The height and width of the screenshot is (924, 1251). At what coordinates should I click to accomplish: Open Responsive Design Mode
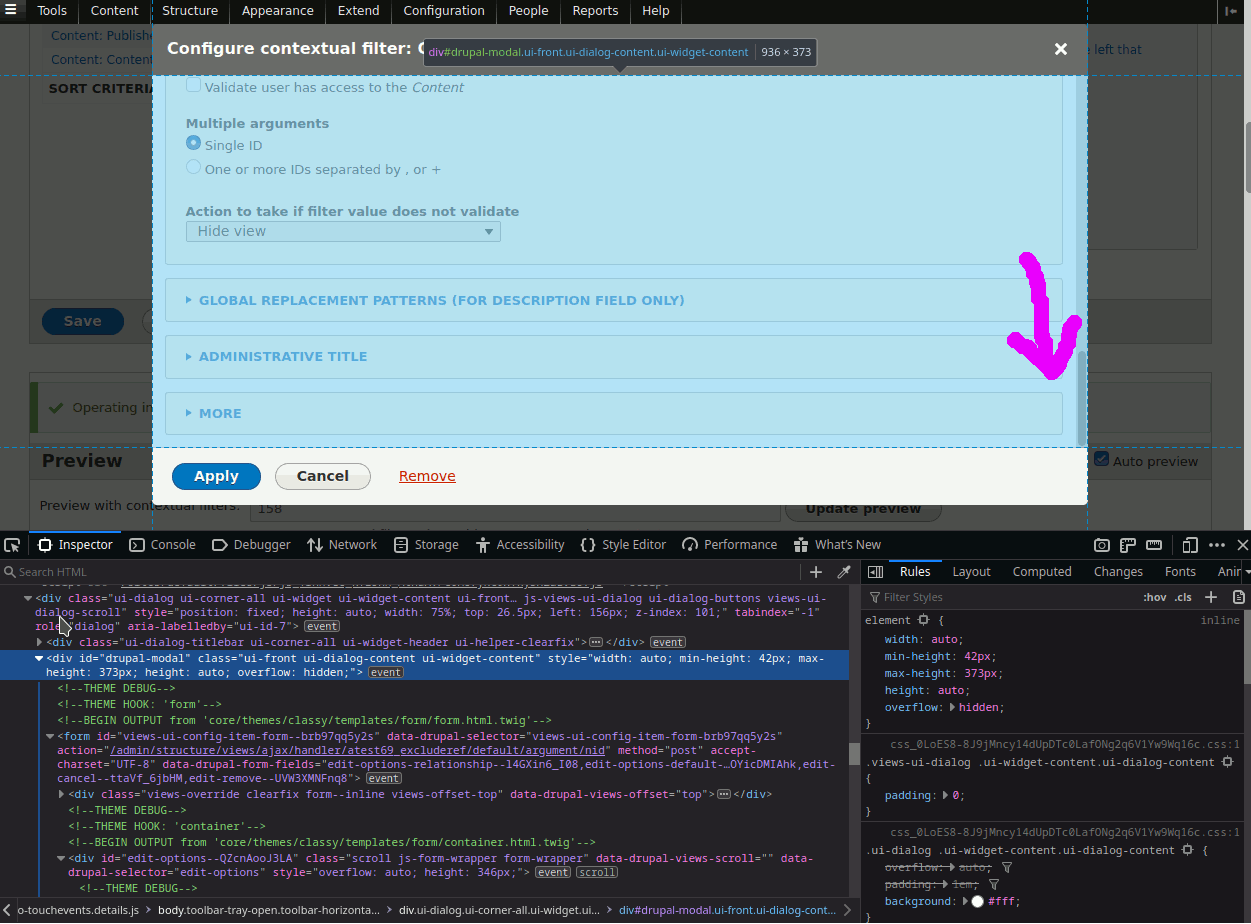pos(1190,545)
